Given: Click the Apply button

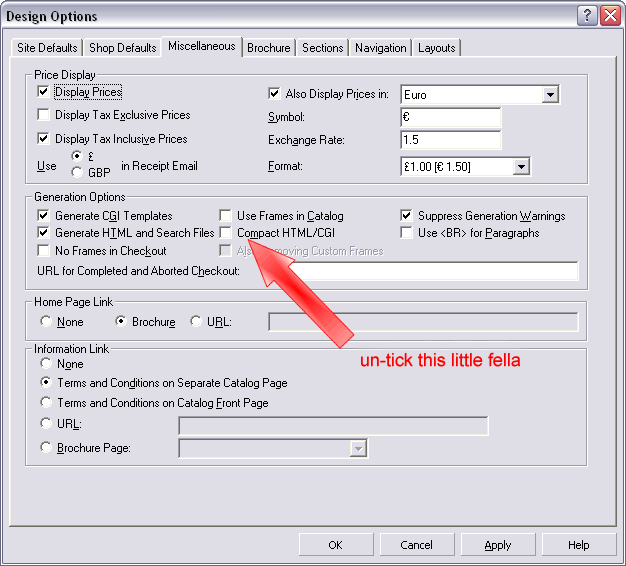Looking at the screenshot, I should [x=497, y=545].
